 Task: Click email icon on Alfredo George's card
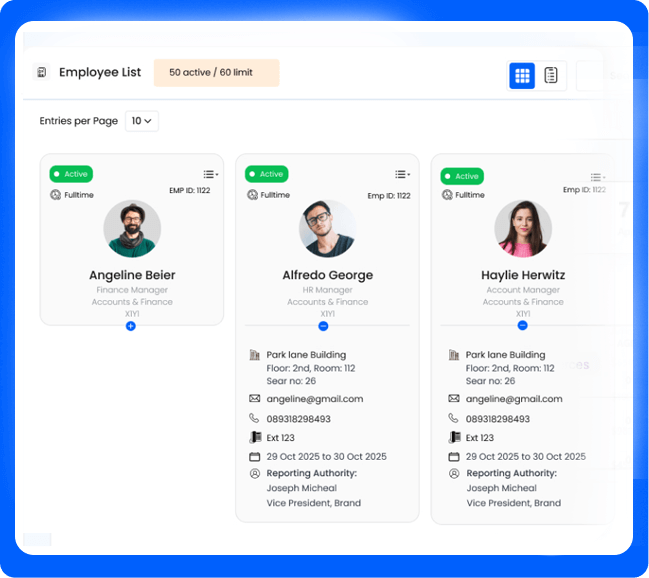(254, 399)
